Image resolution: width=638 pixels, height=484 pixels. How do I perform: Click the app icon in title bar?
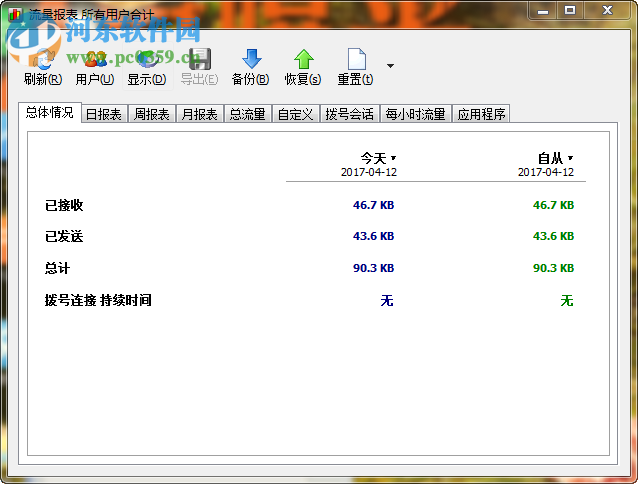(x=15, y=14)
